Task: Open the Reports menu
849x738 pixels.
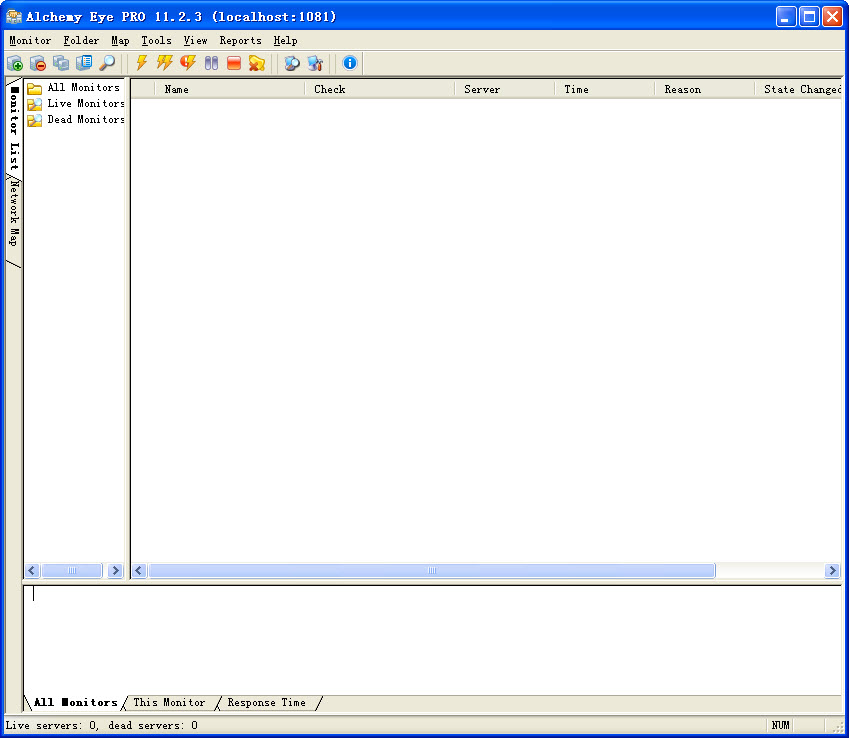Action: click(240, 41)
